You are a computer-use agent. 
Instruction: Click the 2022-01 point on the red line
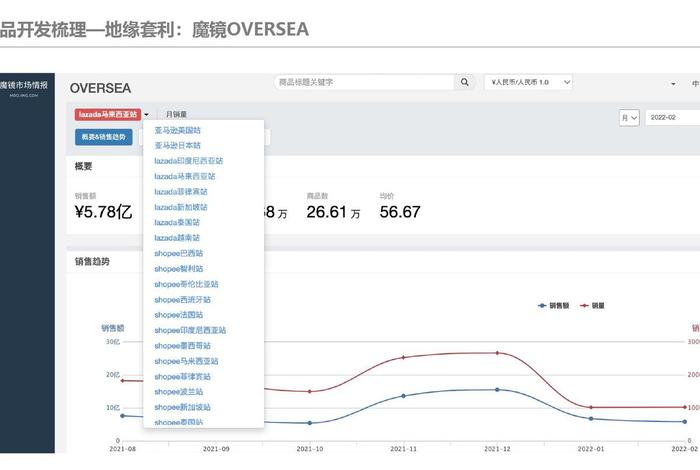point(591,408)
